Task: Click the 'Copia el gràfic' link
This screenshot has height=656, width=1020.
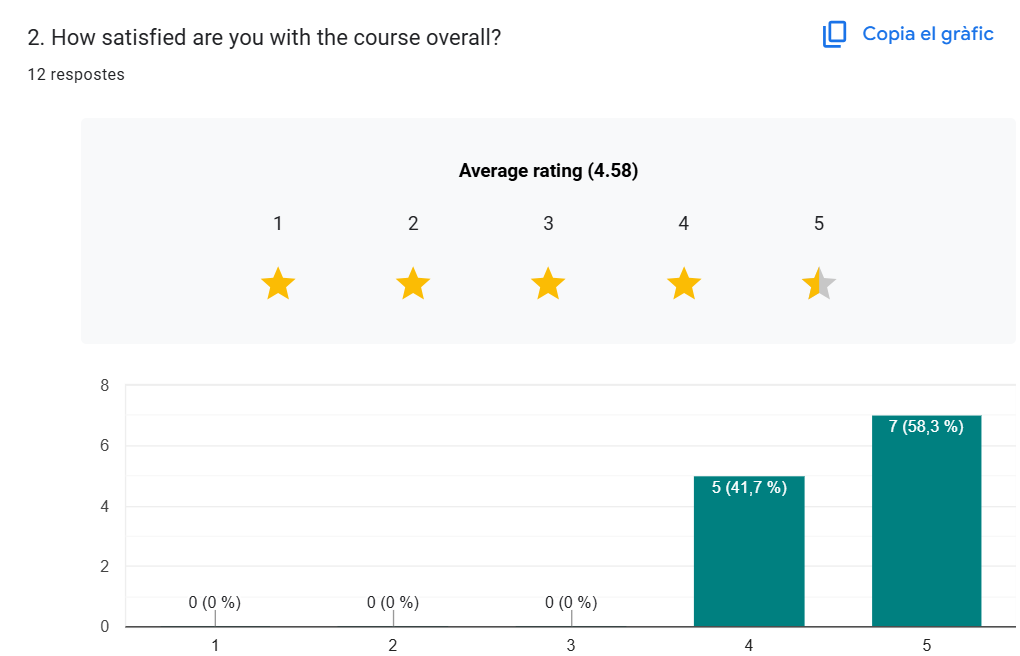Action: (x=927, y=34)
